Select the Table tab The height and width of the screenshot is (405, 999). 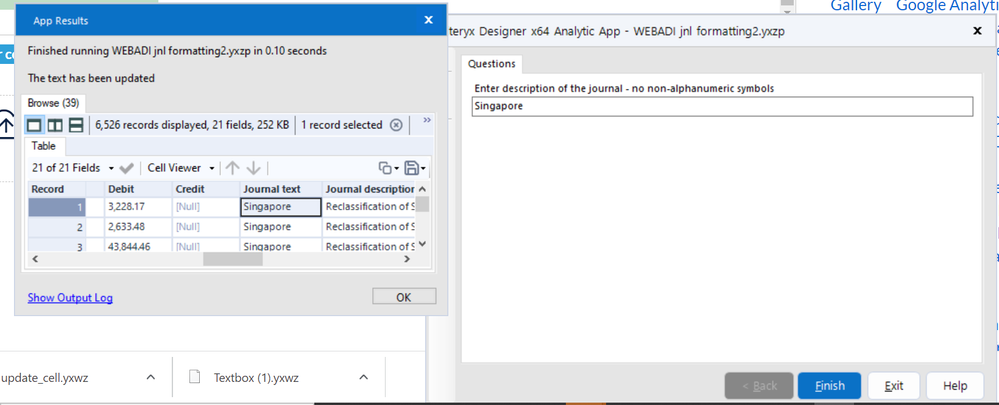pos(44,146)
